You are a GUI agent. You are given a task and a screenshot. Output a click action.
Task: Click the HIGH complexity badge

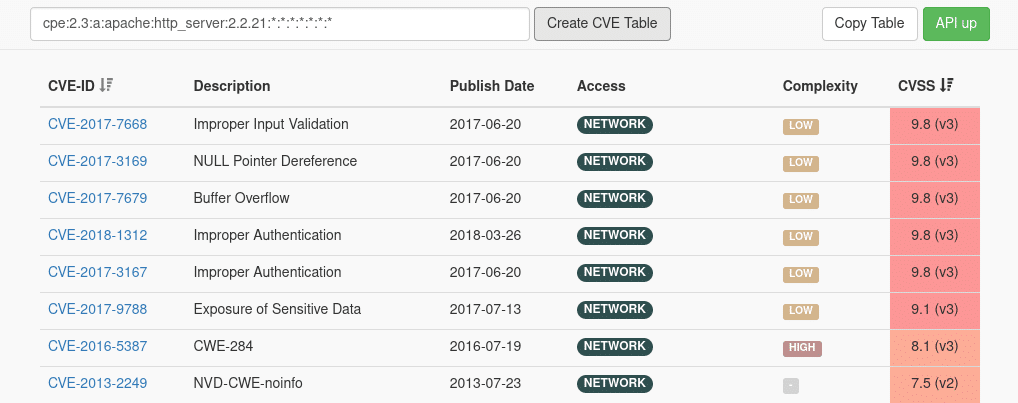(x=802, y=348)
